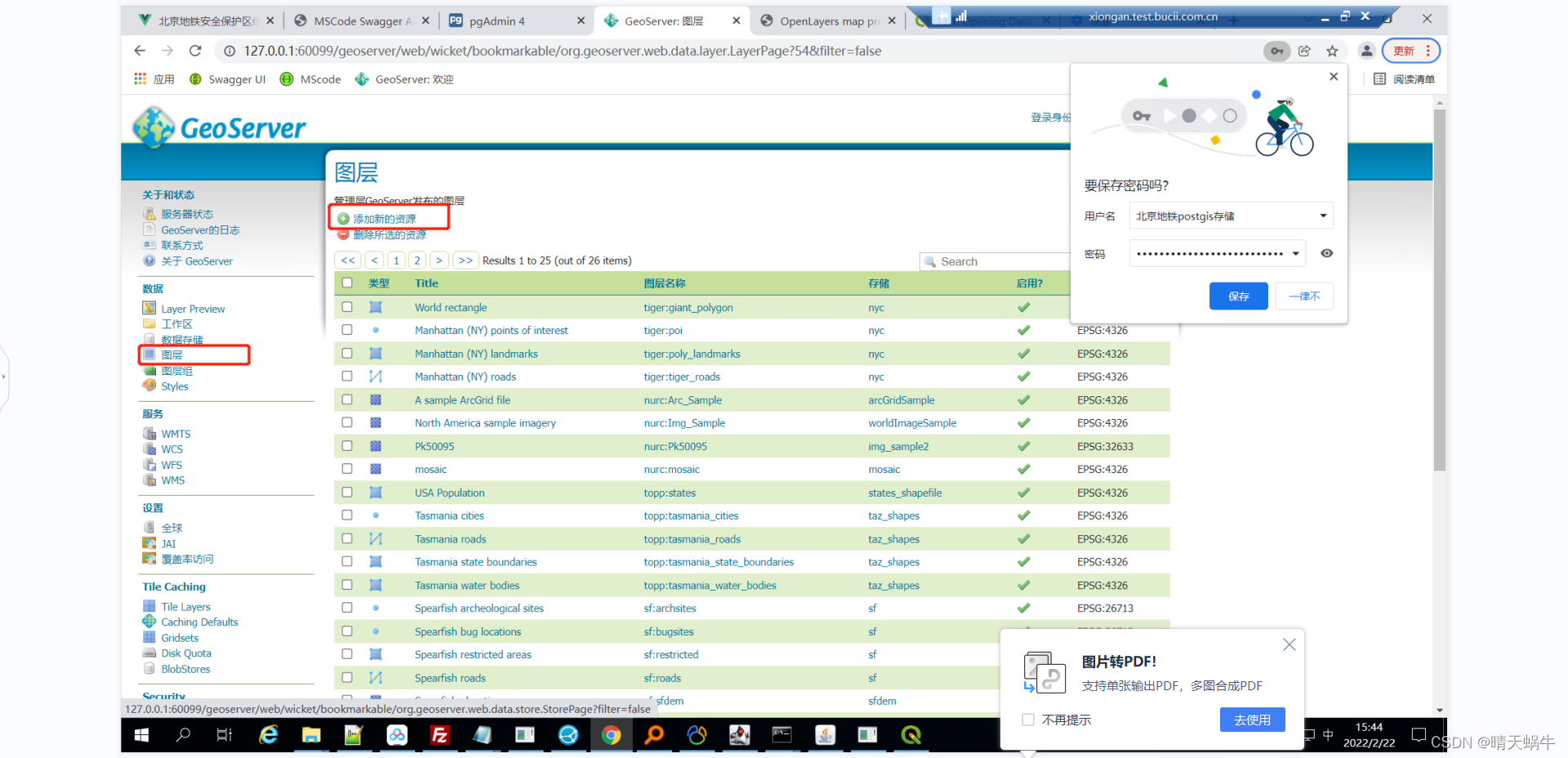Open the tiger:giant_polygon layer name link
This screenshot has height=758, width=1568.
(688, 307)
